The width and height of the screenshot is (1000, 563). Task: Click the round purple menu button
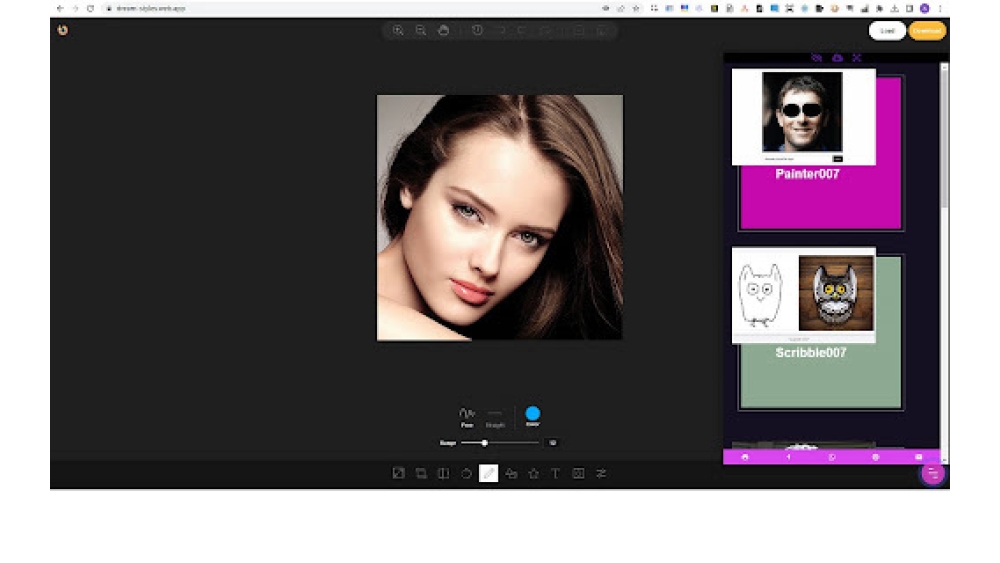coord(933,474)
